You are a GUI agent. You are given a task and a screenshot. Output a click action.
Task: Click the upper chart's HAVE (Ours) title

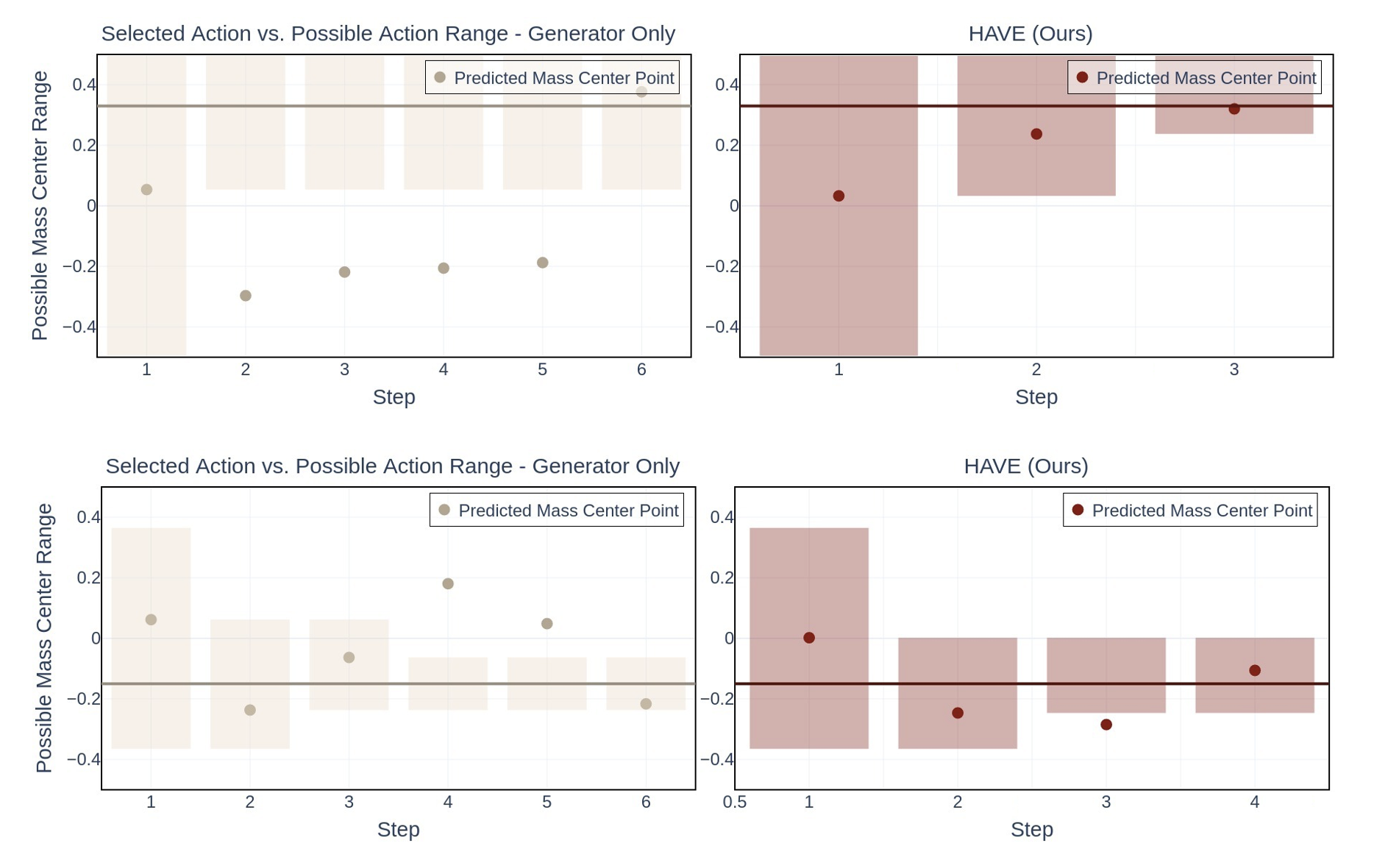pos(1030,34)
